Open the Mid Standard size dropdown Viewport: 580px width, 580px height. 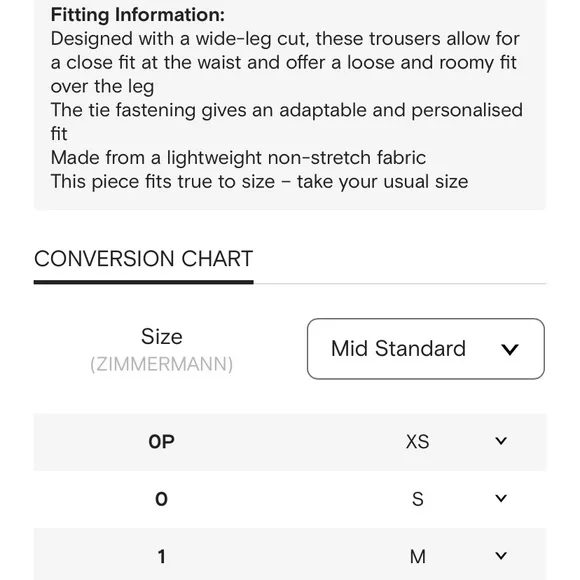(425, 348)
